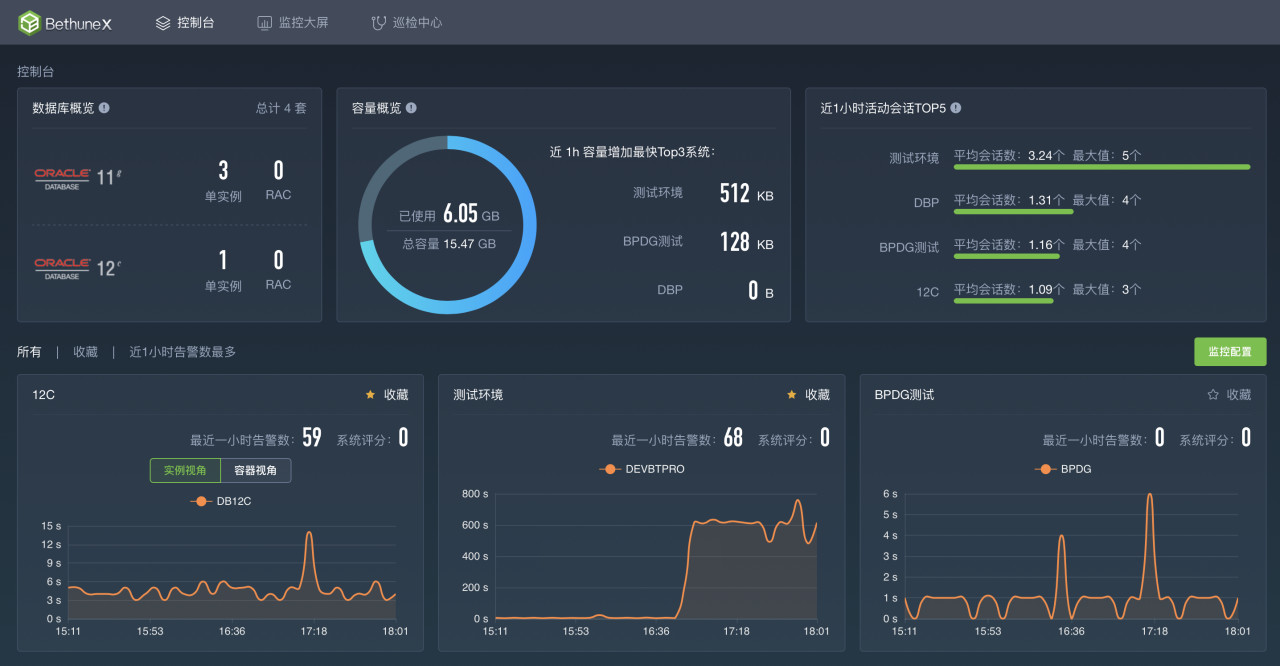Screen dimensions: 1280x666
Task: Click 单实例 count 3 for Oracle 11g
Action: click(x=223, y=170)
